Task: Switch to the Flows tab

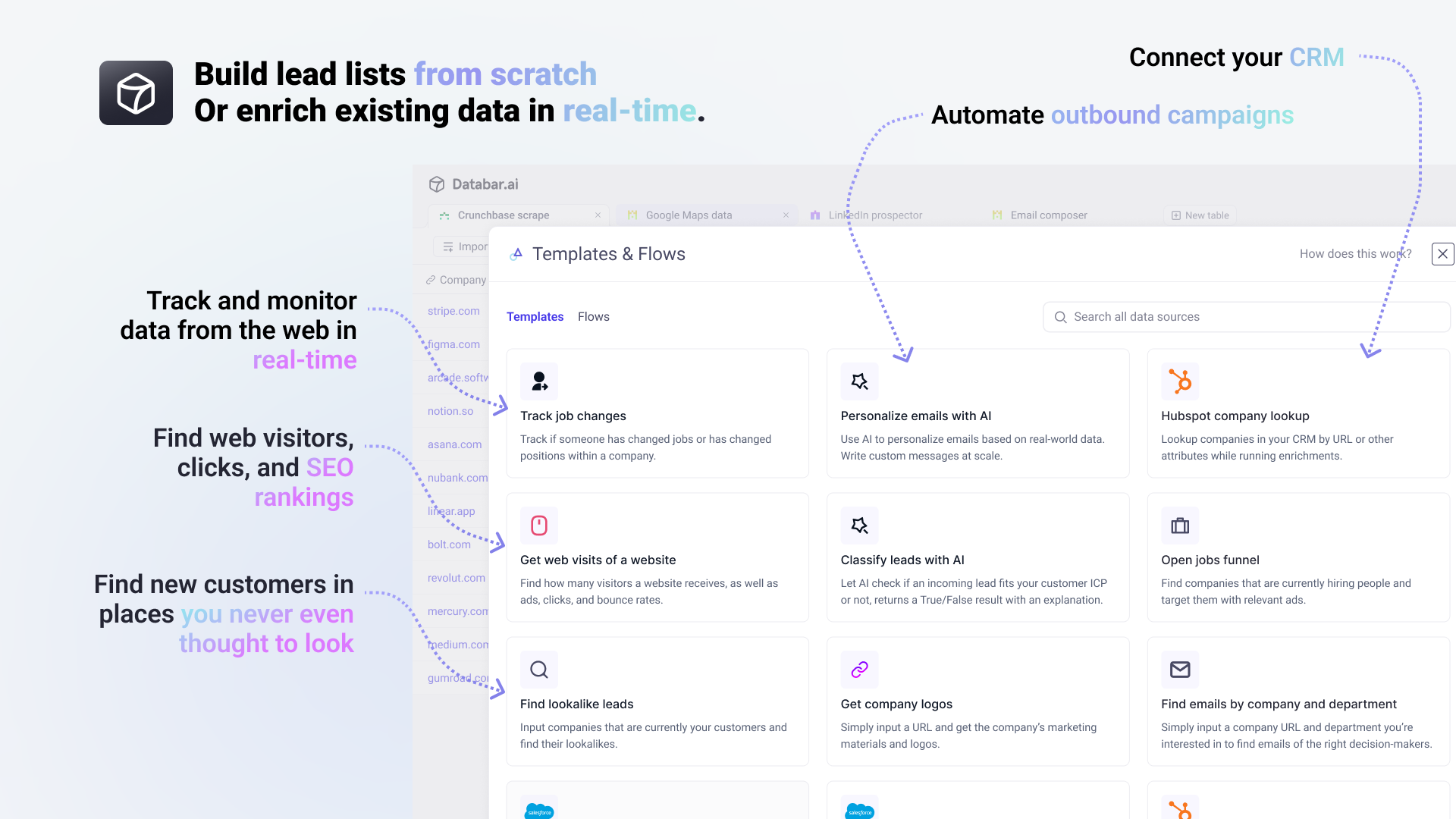Action: coord(593,316)
